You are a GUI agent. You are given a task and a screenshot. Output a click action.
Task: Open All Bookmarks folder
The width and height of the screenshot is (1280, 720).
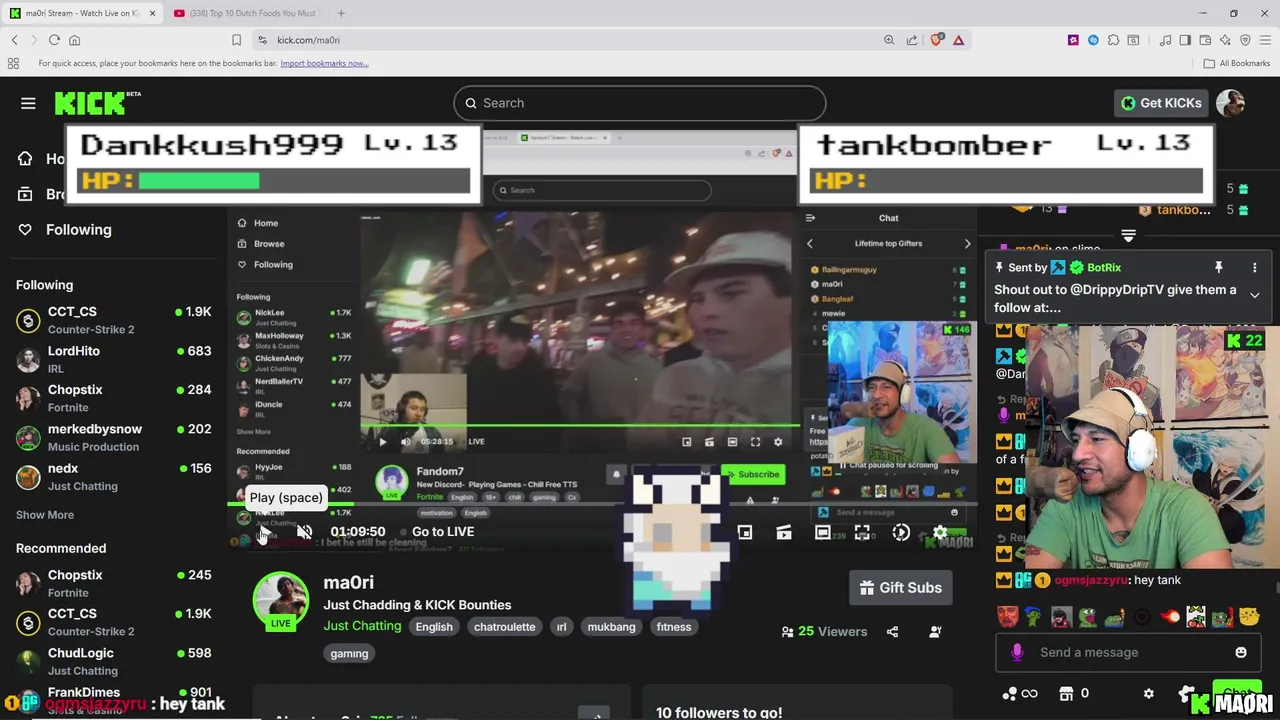click(1237, 63)
